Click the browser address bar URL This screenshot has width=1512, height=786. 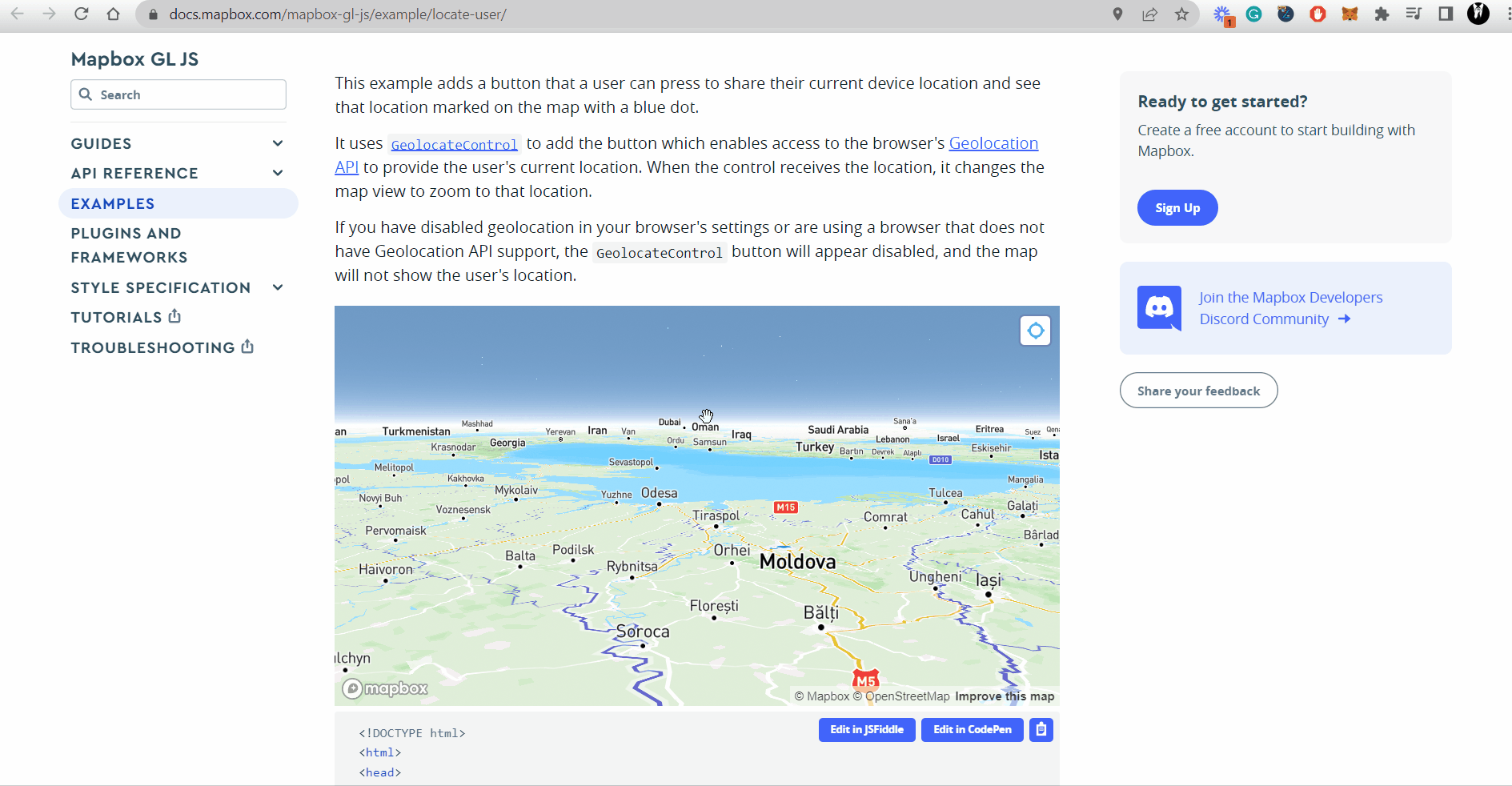click(x=337, y=14)
